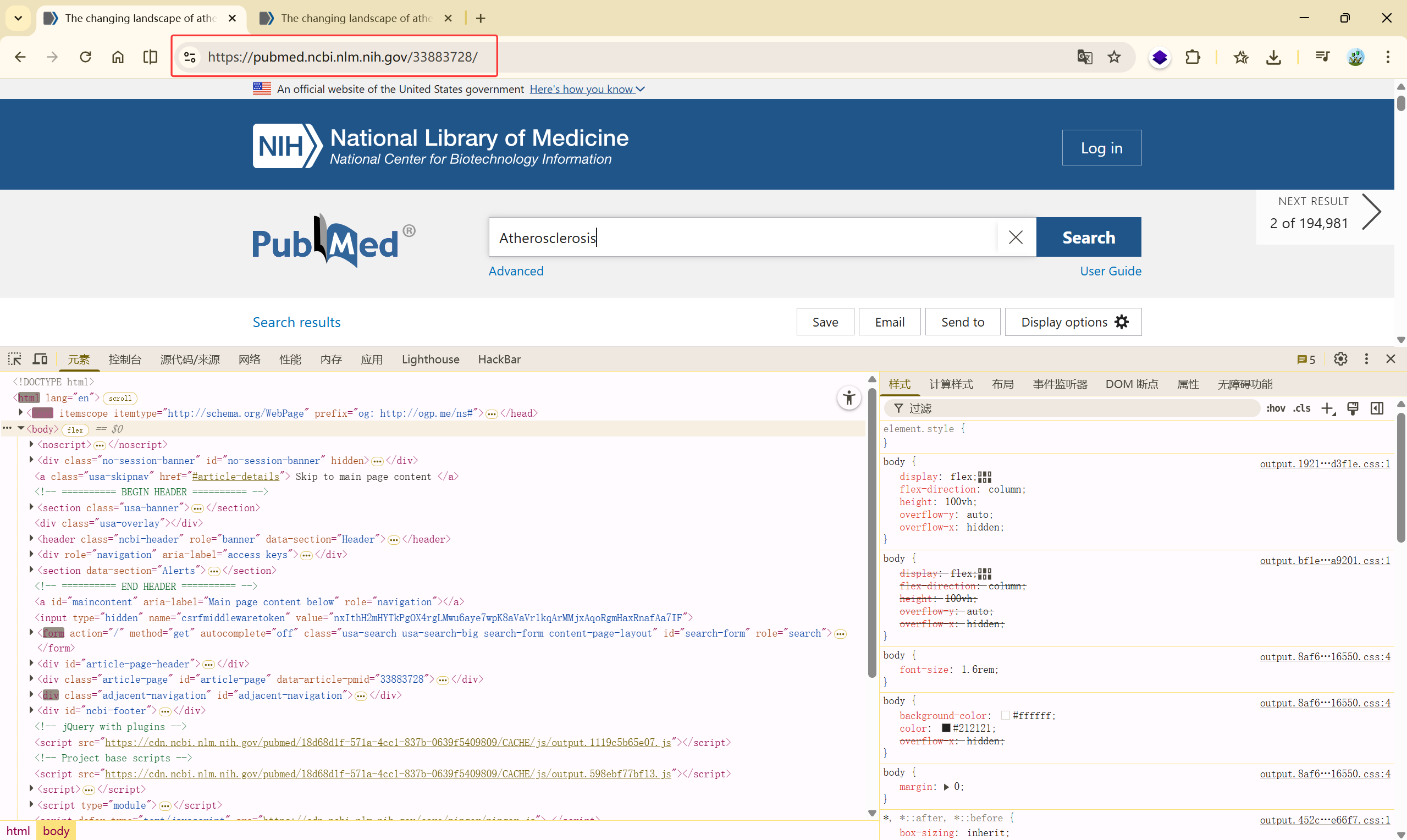Click the inspect element picker icon

coord(14,359)
